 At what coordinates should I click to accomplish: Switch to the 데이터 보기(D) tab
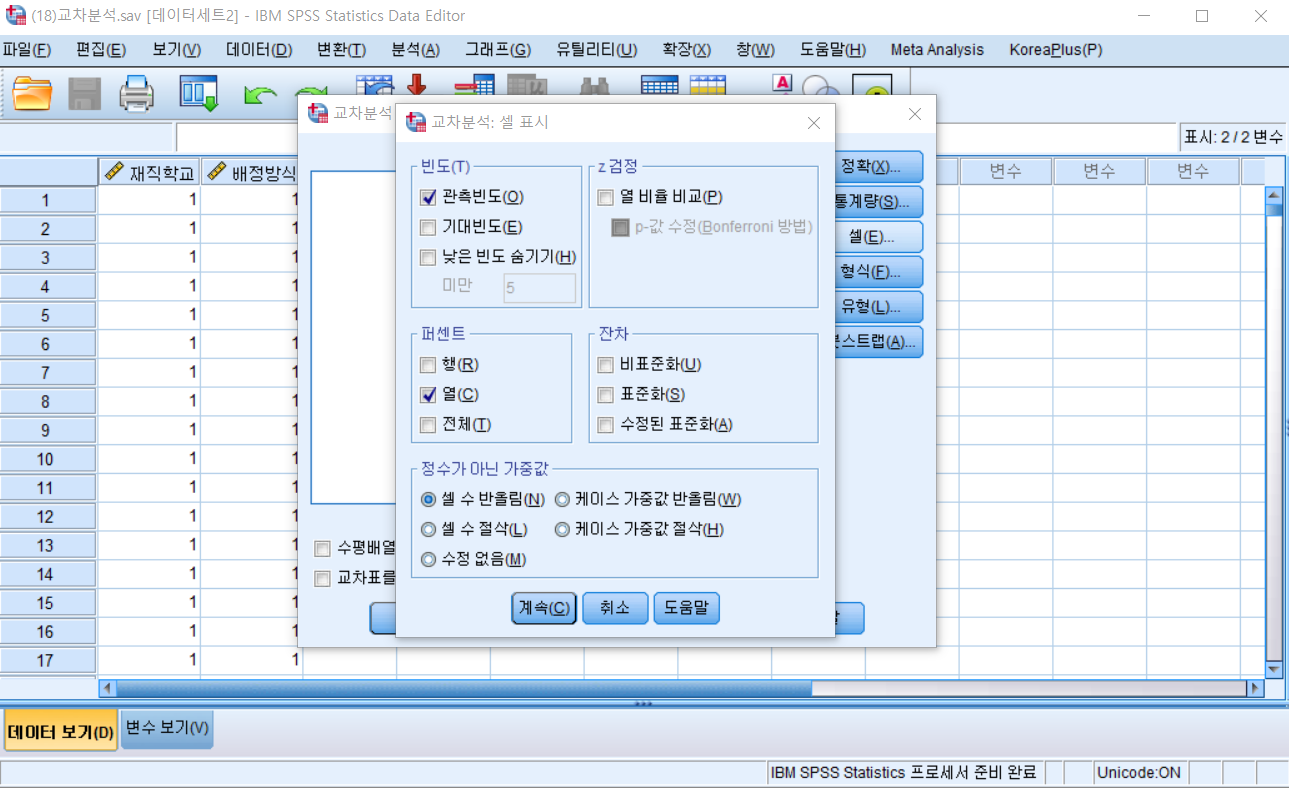(61, 732)
